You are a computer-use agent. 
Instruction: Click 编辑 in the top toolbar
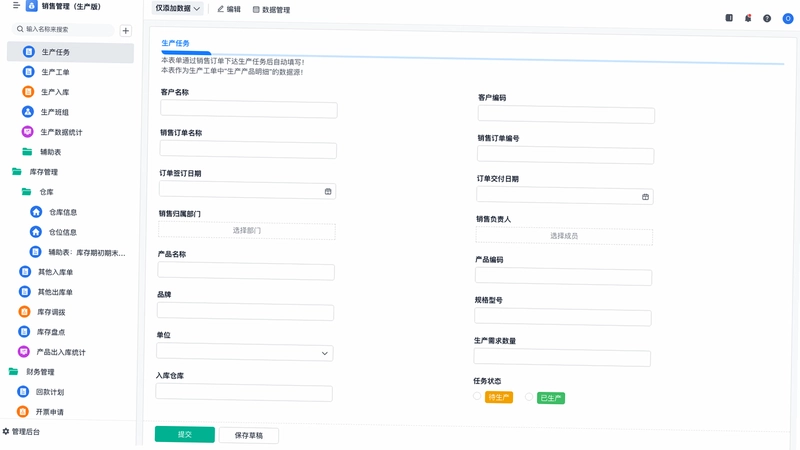pos(229,9)
